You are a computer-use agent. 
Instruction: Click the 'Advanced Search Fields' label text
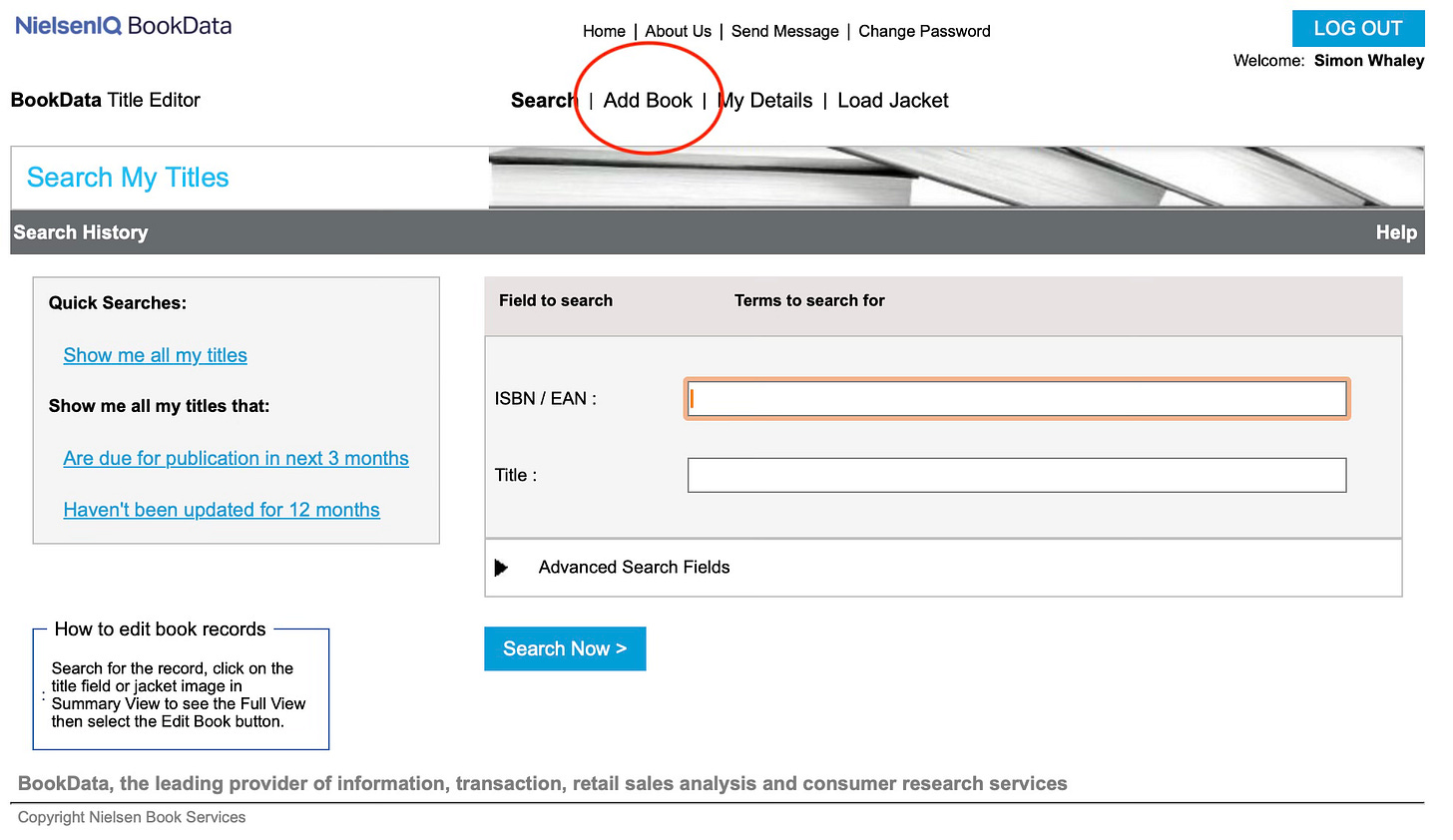pyautogui.click(x=634, y=568)
